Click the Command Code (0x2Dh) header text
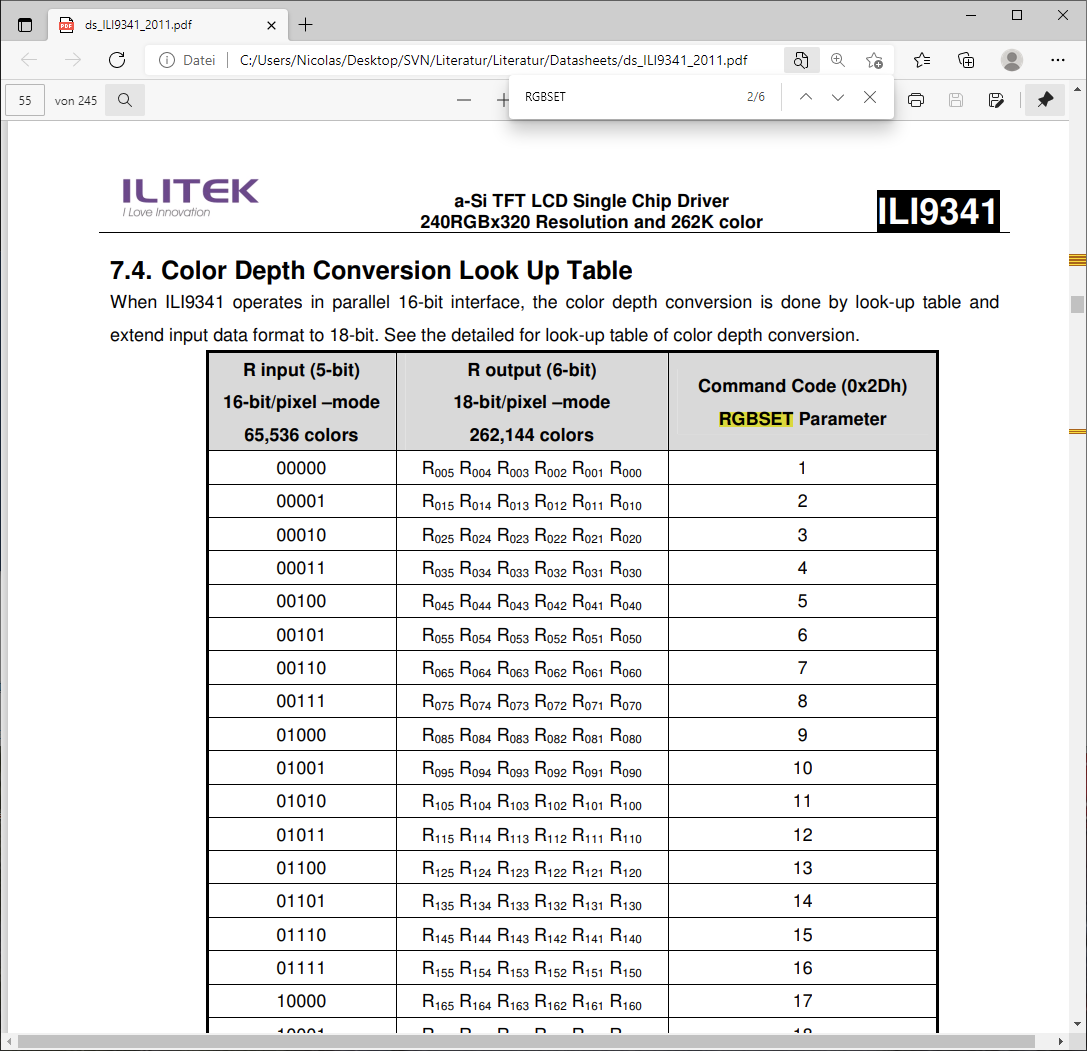The height and width of the screenshot is (1051, 1087). click(x=802, y=386)
